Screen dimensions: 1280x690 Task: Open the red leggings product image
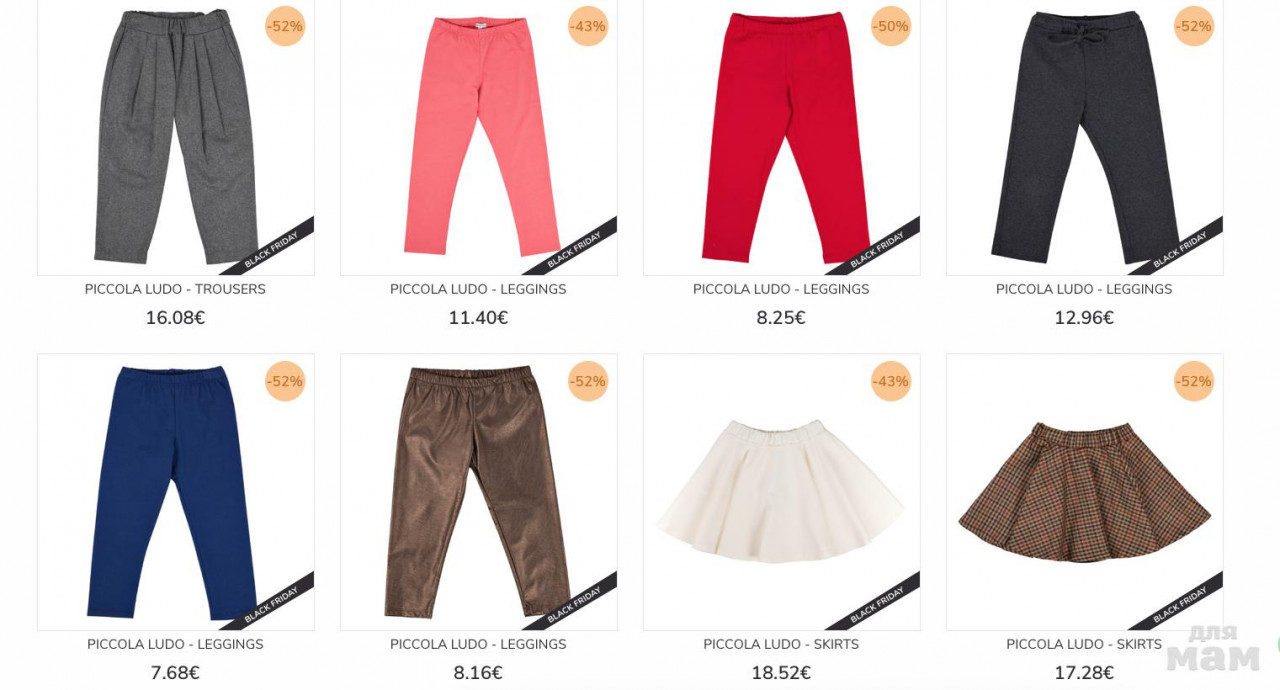[x=782, y=137]
